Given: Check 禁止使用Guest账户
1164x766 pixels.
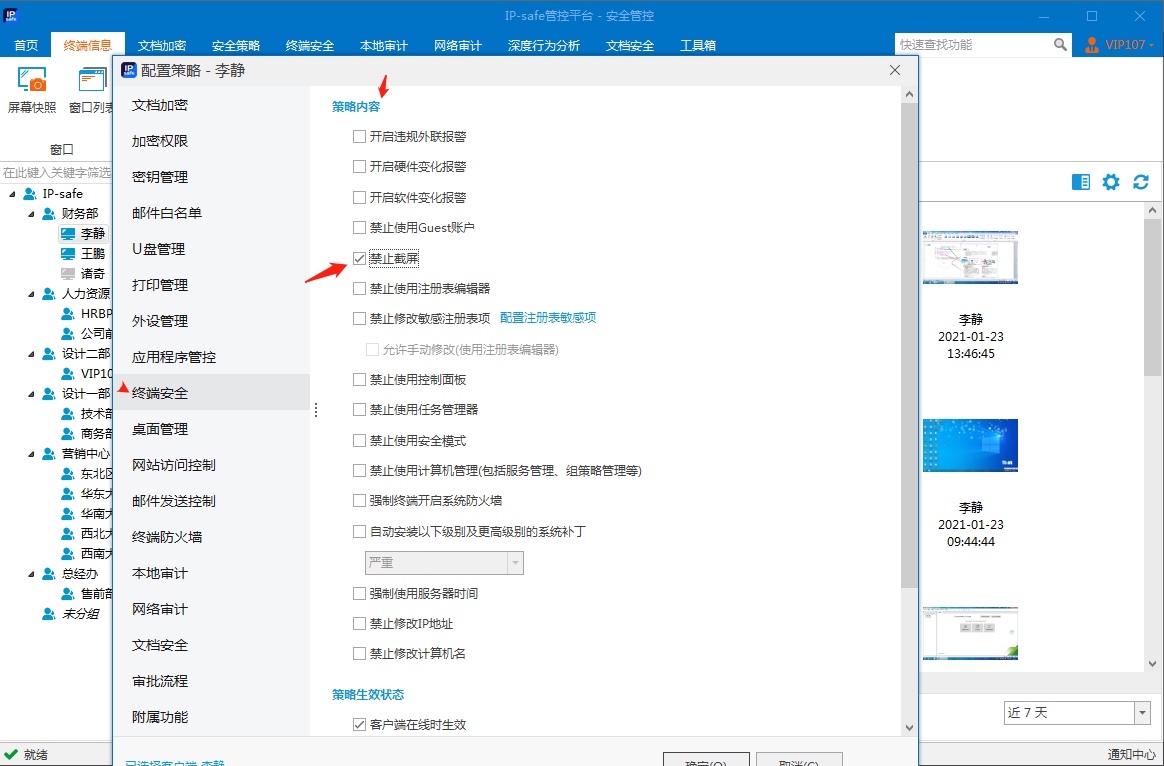Looking at the screenshot, I should click(x=359, y=227).
